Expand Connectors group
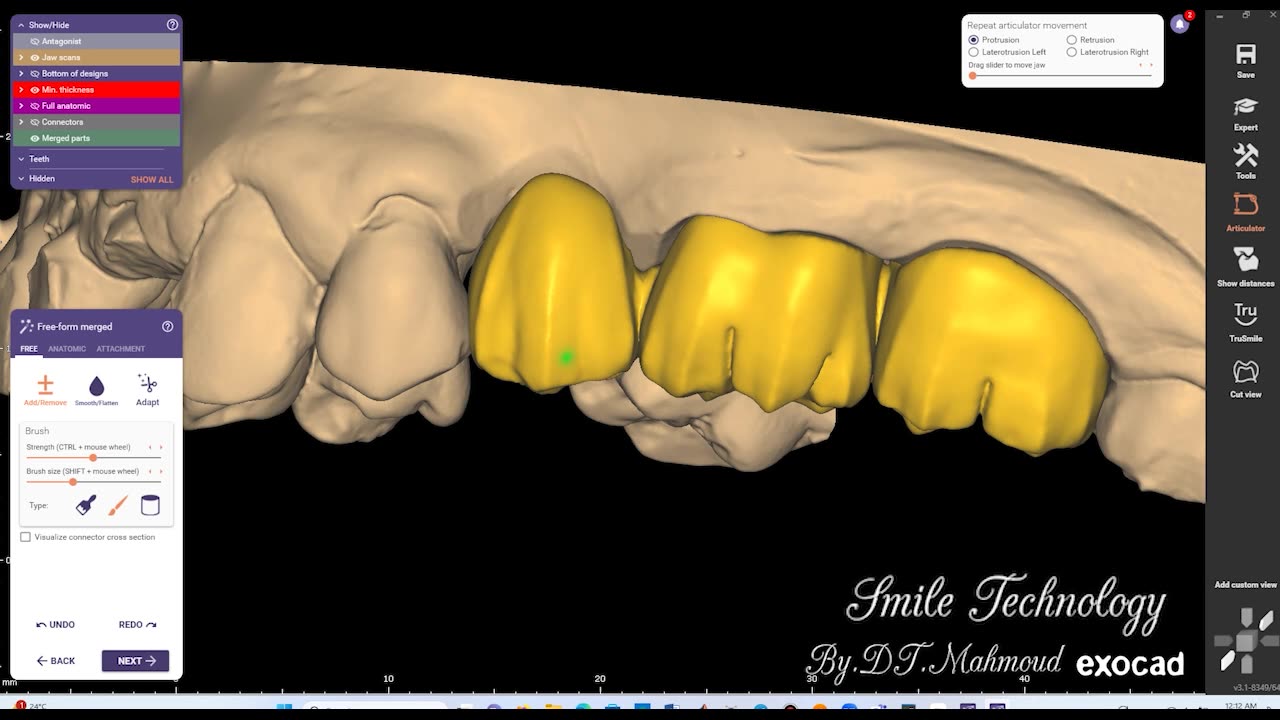This screenshot has width=1280, height=720. (x=21, y=121)
